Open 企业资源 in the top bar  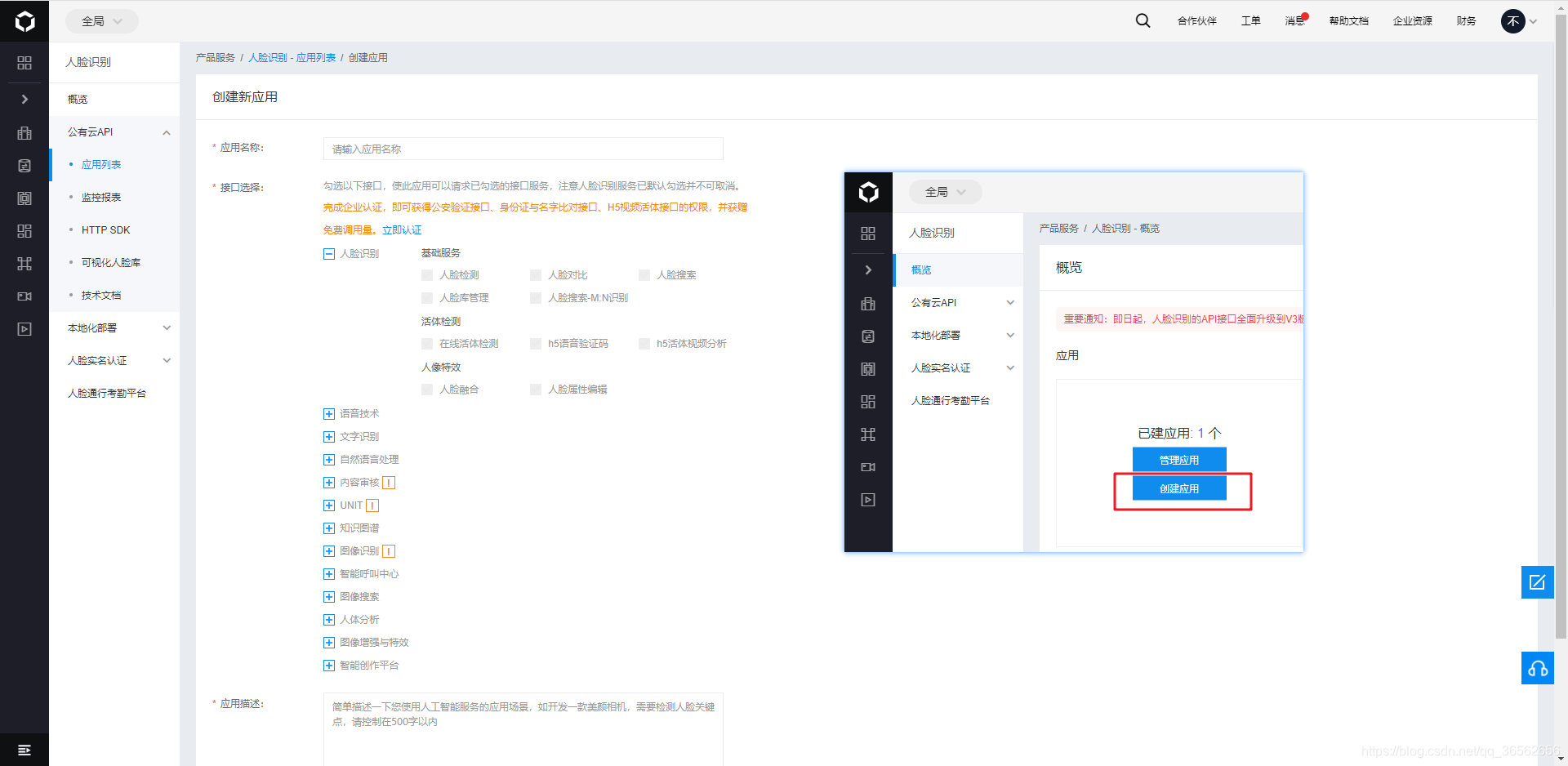coord(1412,21)
